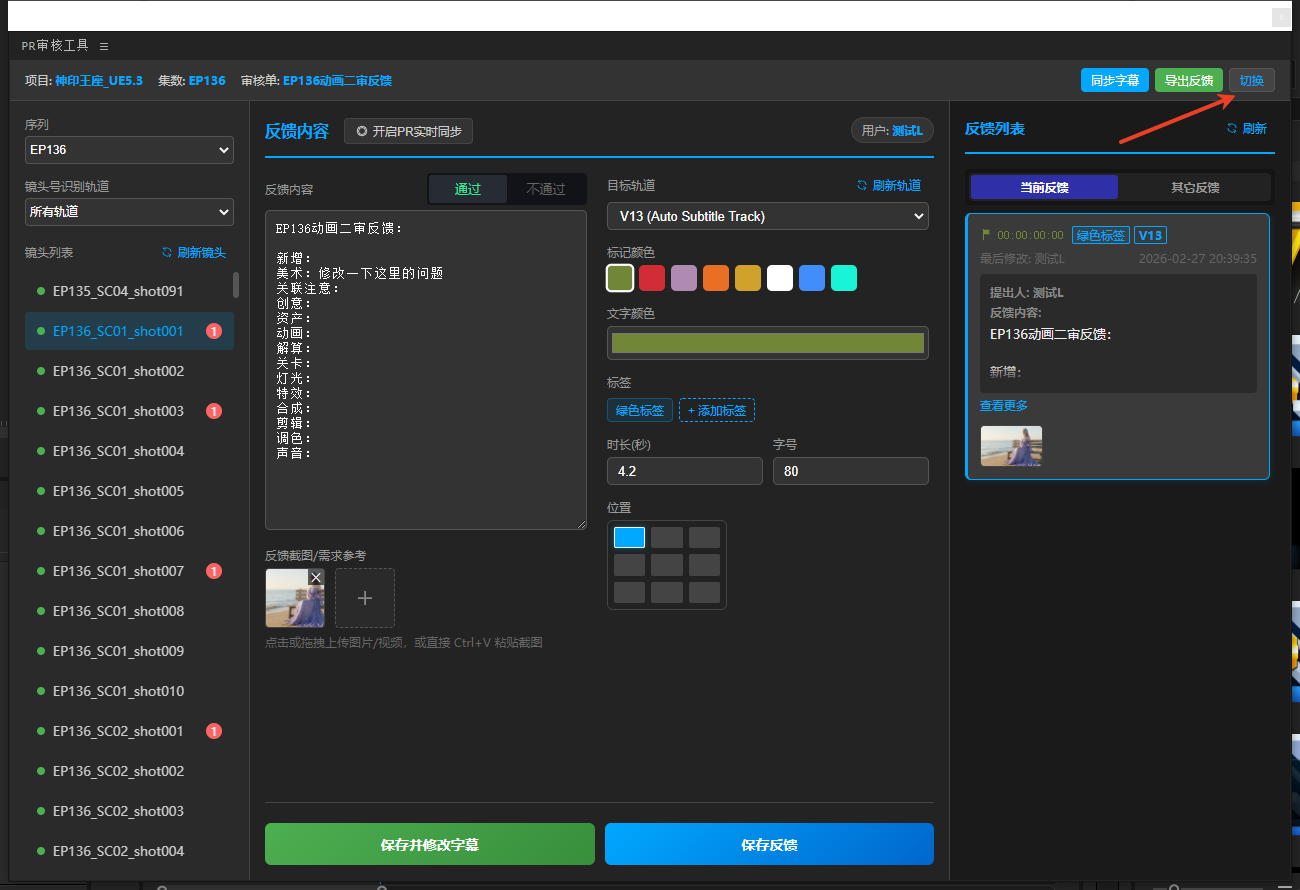The width and height of the screenshot is (1300, 890).
Task: Click the 刷新轨道 refresh icon
Action: pos(862,185)
